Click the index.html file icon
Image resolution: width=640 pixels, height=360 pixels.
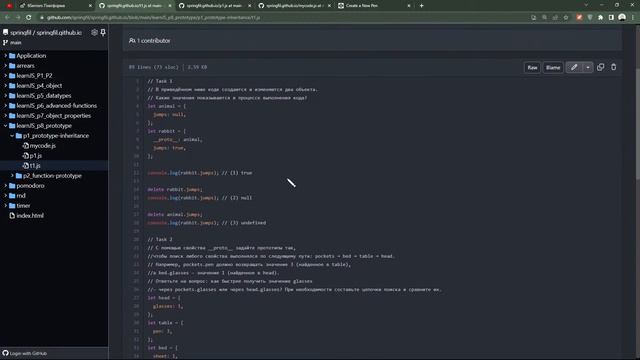pyautogui.click(x=12, y=216)
